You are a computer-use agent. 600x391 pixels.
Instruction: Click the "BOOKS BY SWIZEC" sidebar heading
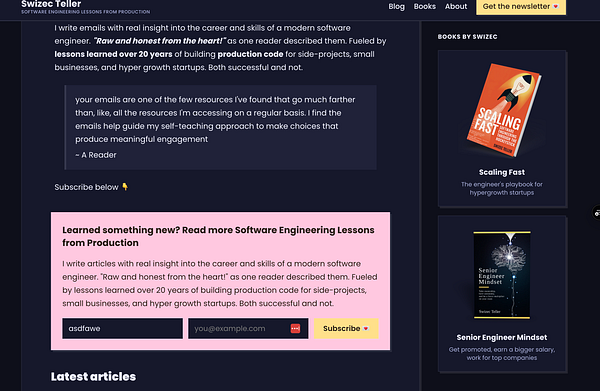(467, 37)
